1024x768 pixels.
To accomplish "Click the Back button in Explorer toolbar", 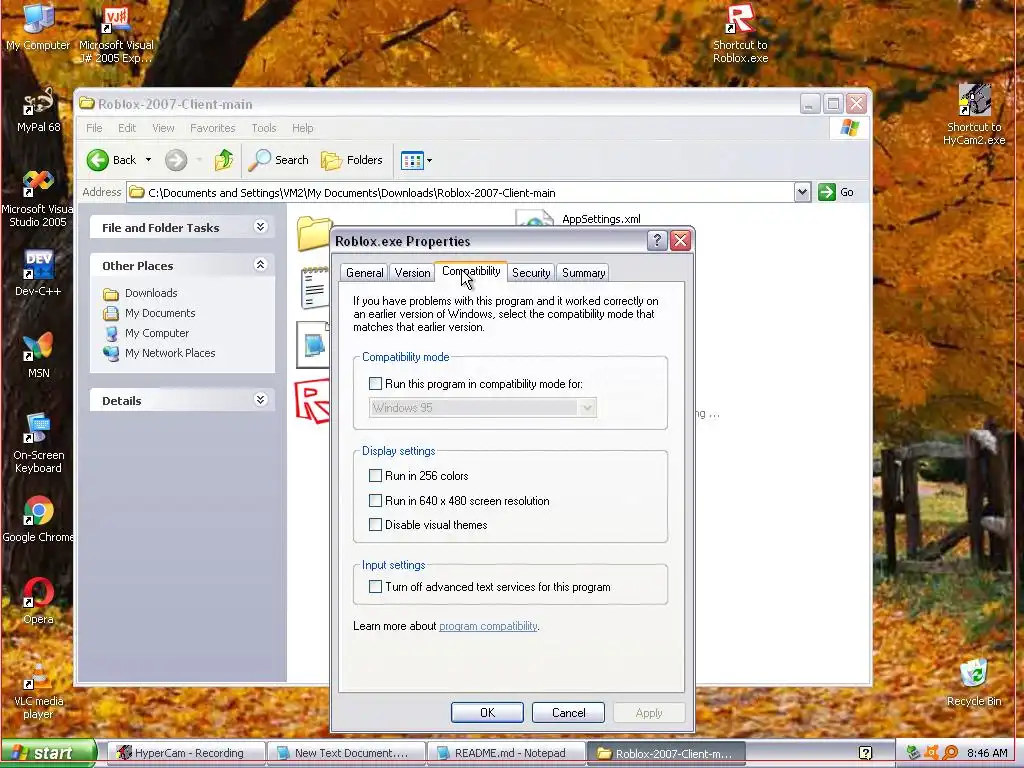I will click(112, 160).
